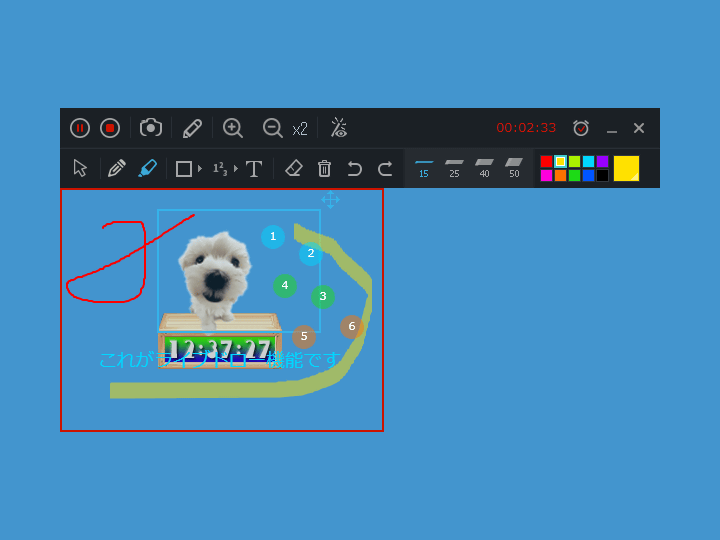This screenshot has height=540, width=720.
Task: Select the pencil drawing tool in second row
Action: point(117,168)
